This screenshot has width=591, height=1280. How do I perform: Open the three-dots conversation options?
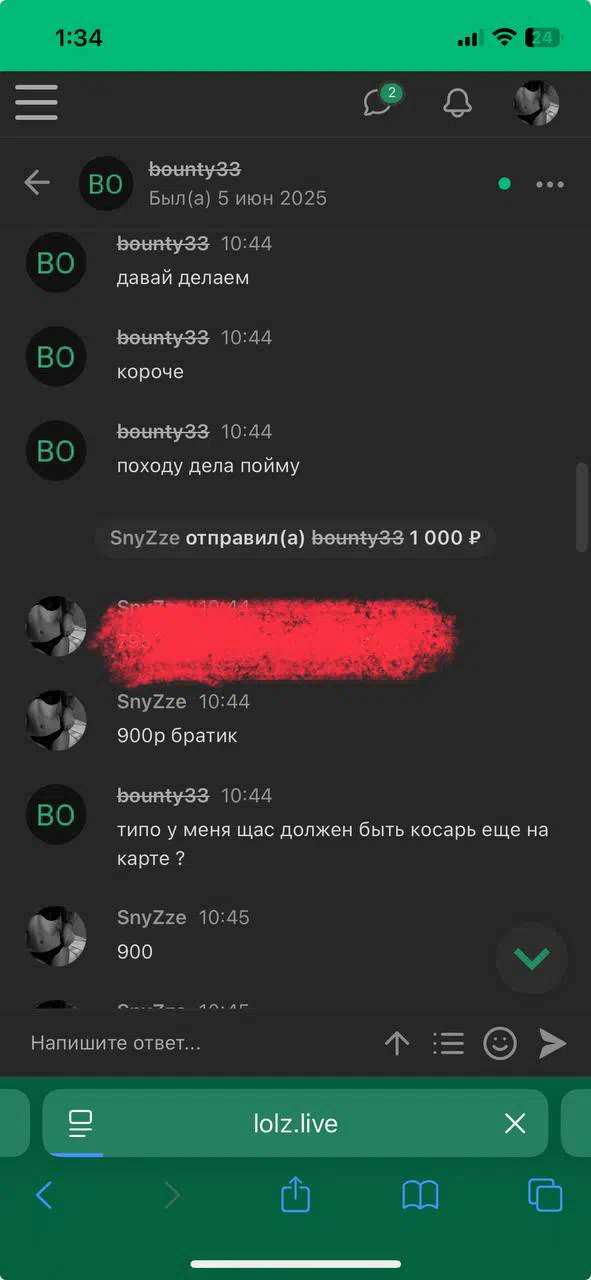pyautogui.click(x=550, y=184)
